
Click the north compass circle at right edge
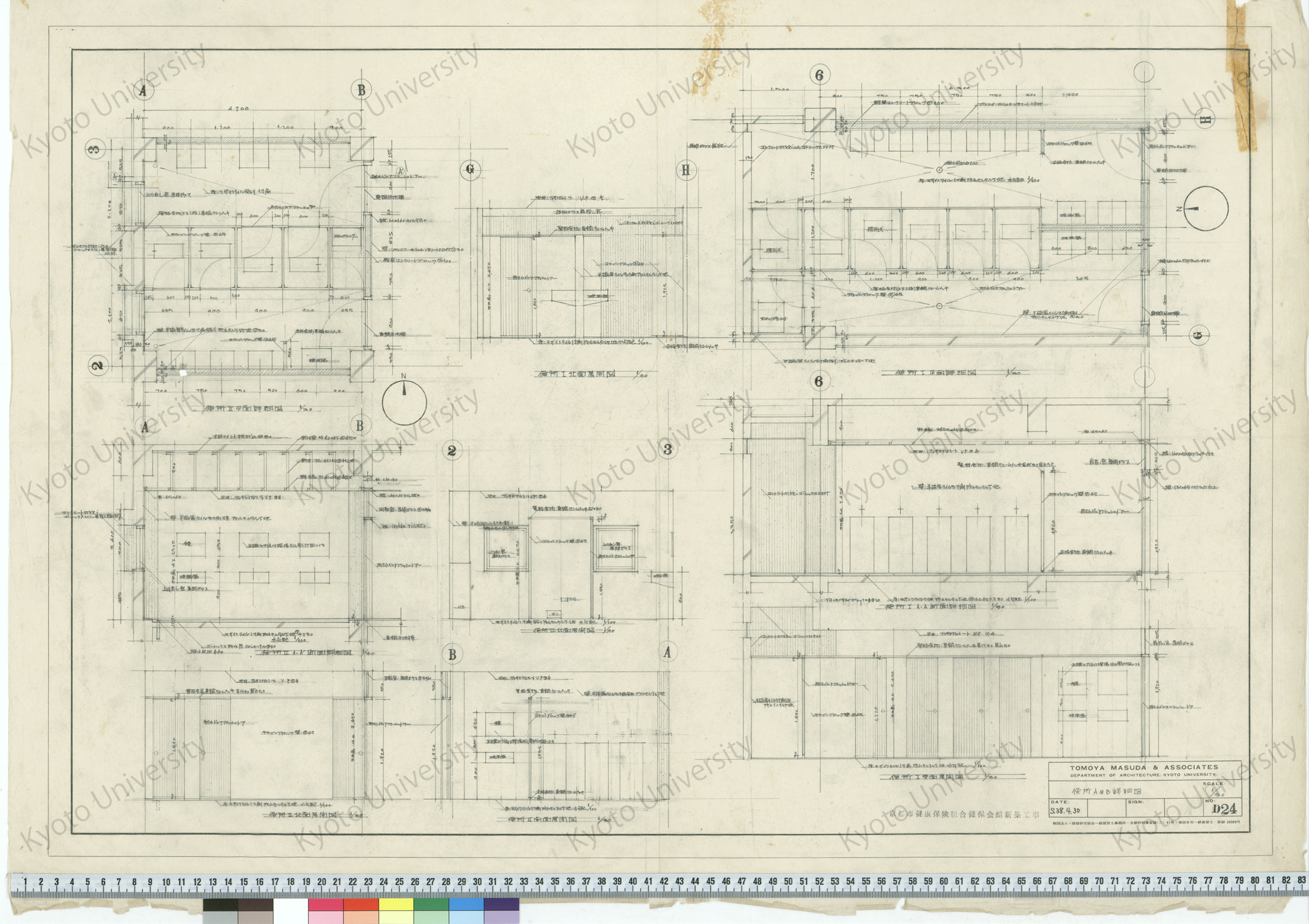point(1206,209)
